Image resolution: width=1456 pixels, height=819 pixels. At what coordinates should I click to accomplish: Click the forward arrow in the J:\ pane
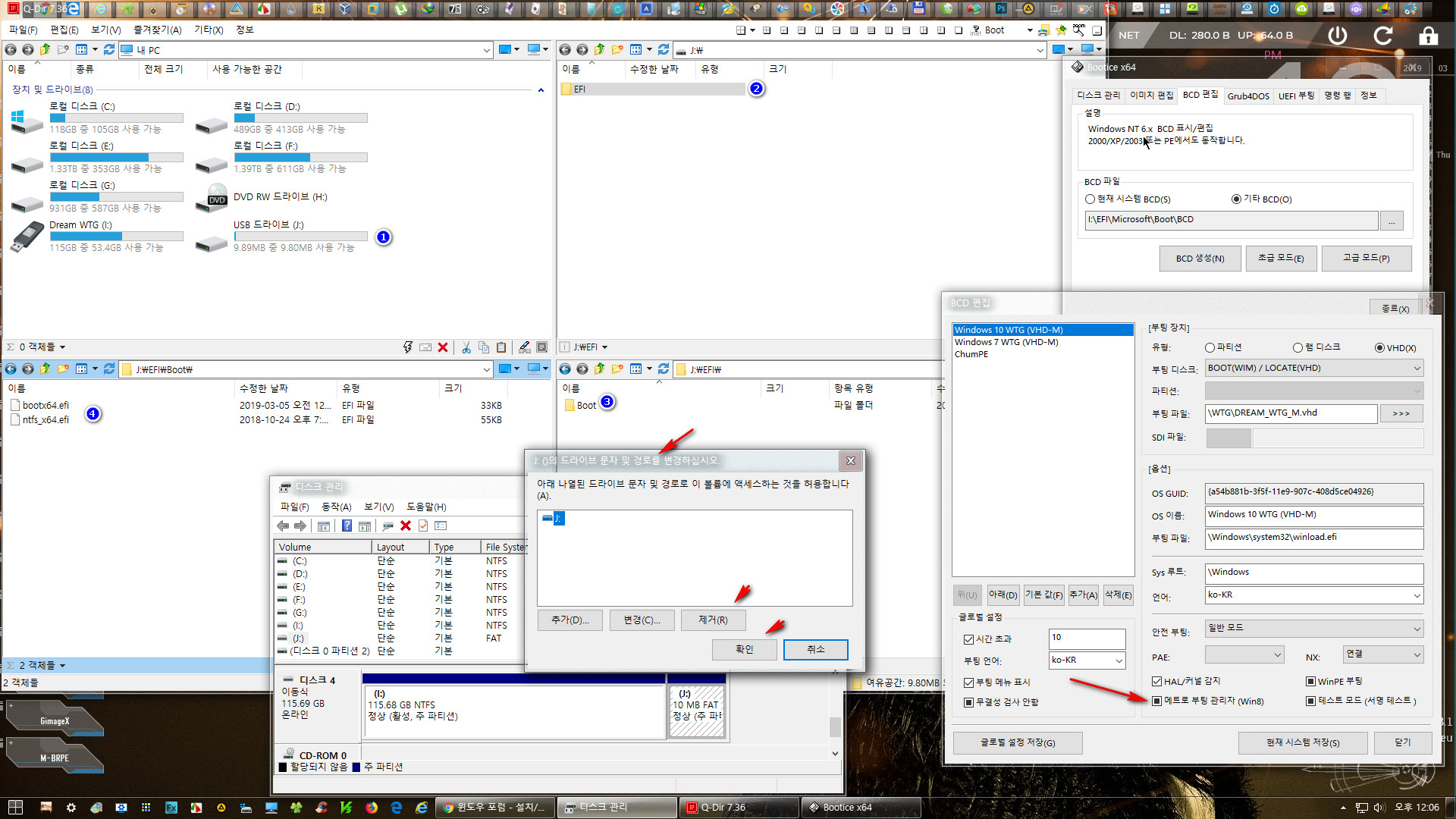(x=582, y=50)
